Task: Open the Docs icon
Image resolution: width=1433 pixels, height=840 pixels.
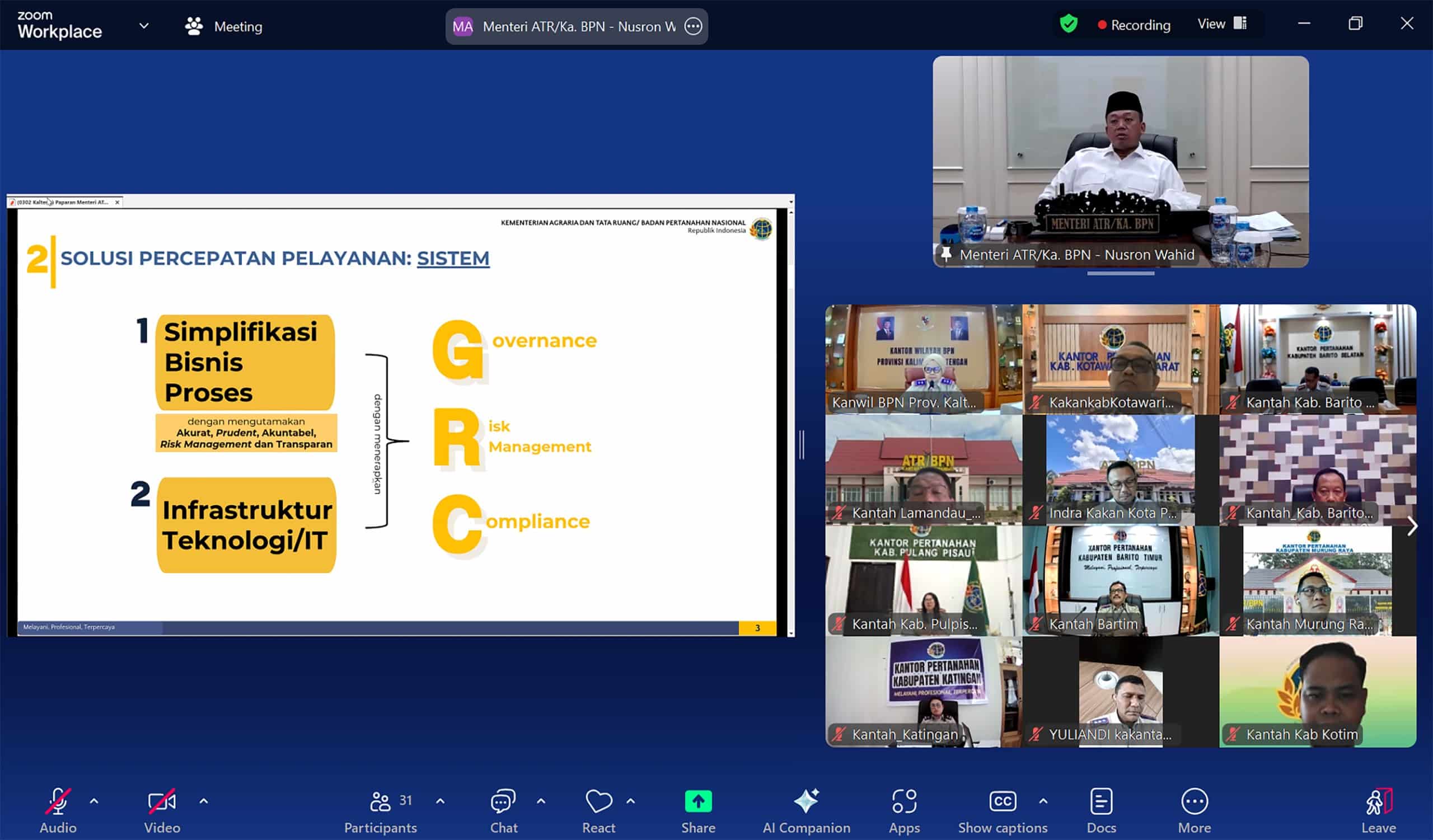Action: (x=1101, y=801)
